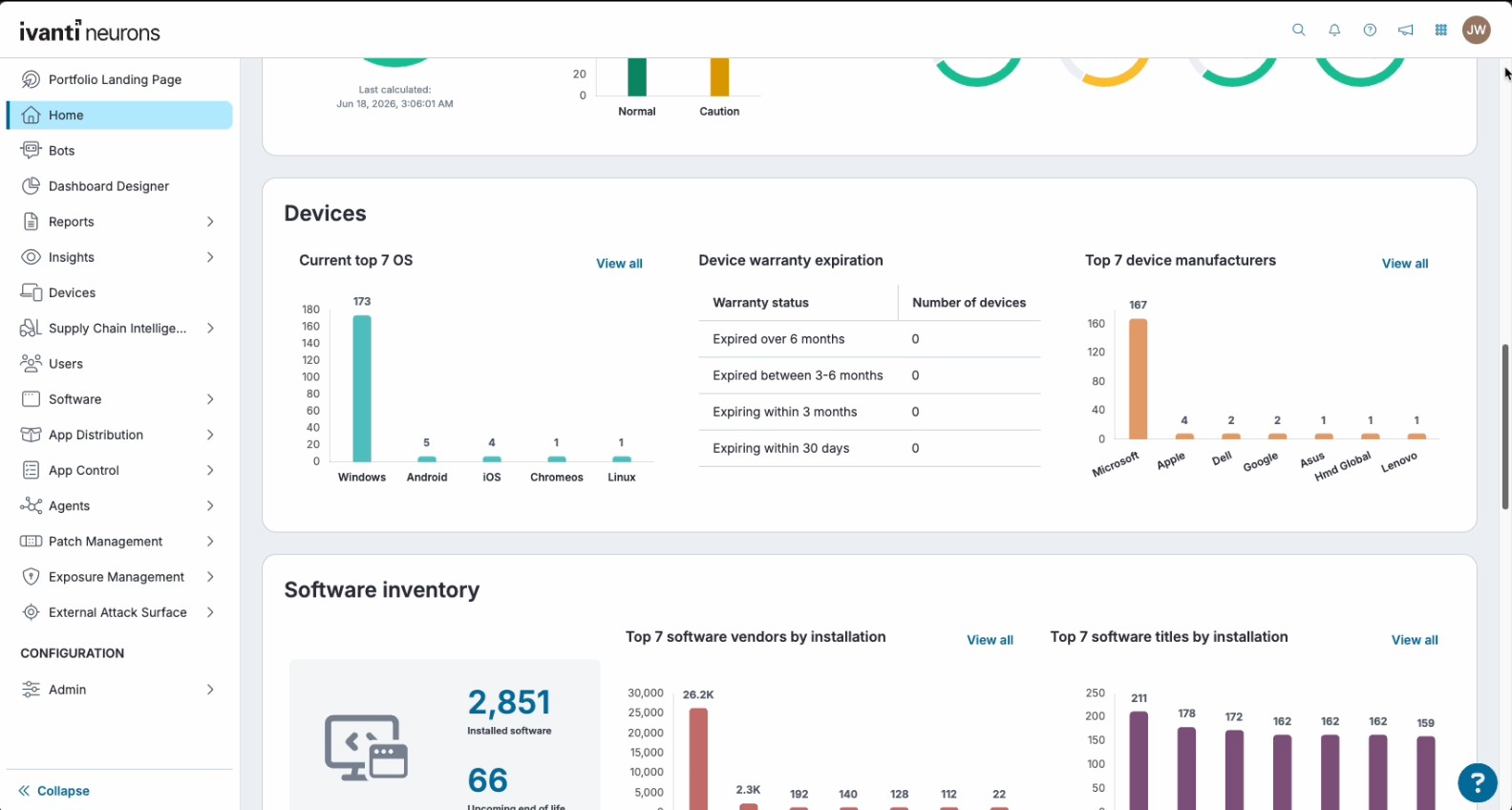Open the blue help chat bubble
This screenshot has height=810, width=1512.
pyautogui.click(x=1477, y=782)
